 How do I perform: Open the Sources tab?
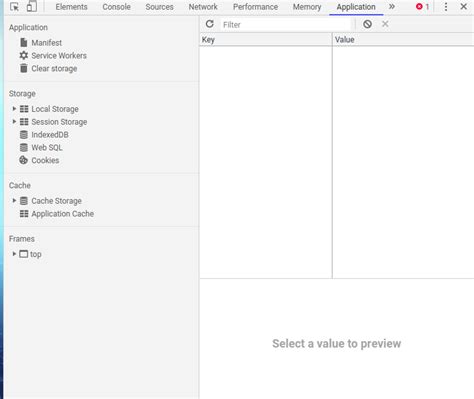pyautogui.click(x=159, y=7)
